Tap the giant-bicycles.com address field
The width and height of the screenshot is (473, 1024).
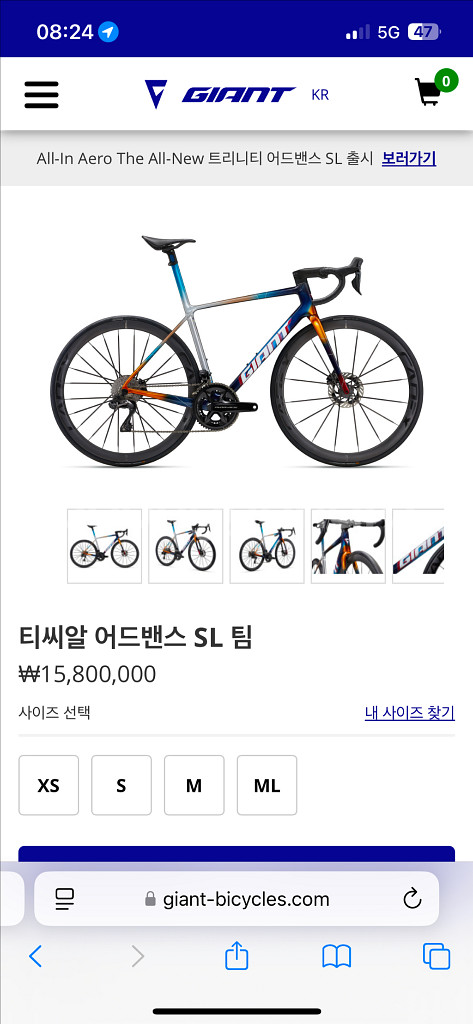[236, 899]
